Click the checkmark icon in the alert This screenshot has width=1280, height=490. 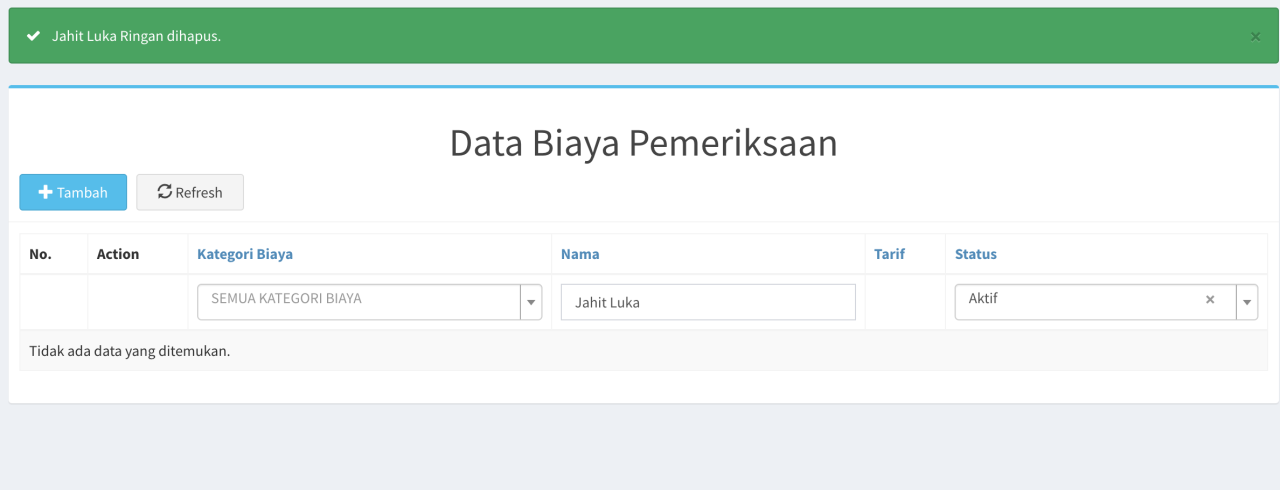[x=33, y=36]
